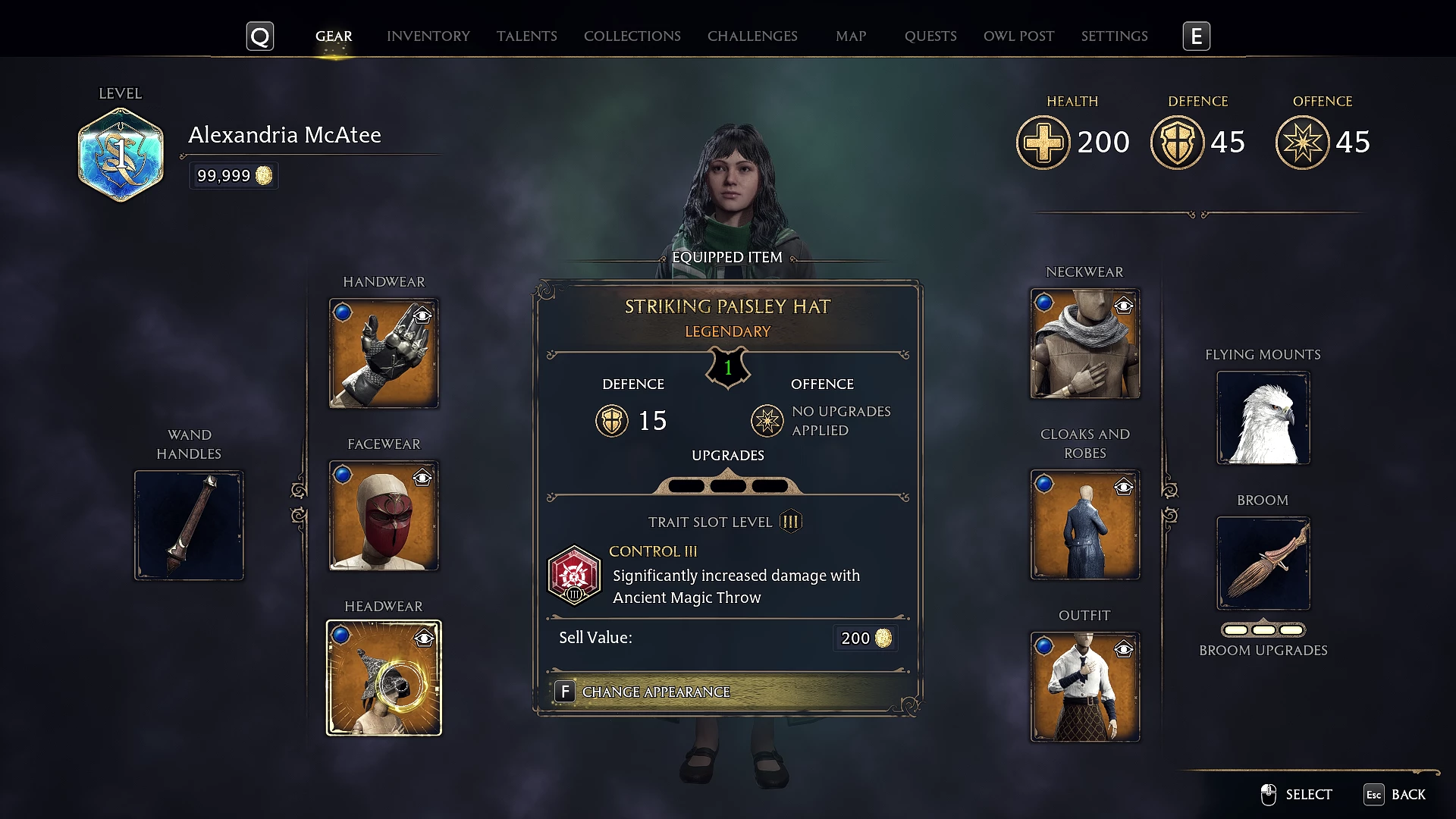Open the Broom slot
Image resolution: width=1456 pixels, height=819 pixels.
1263,563
